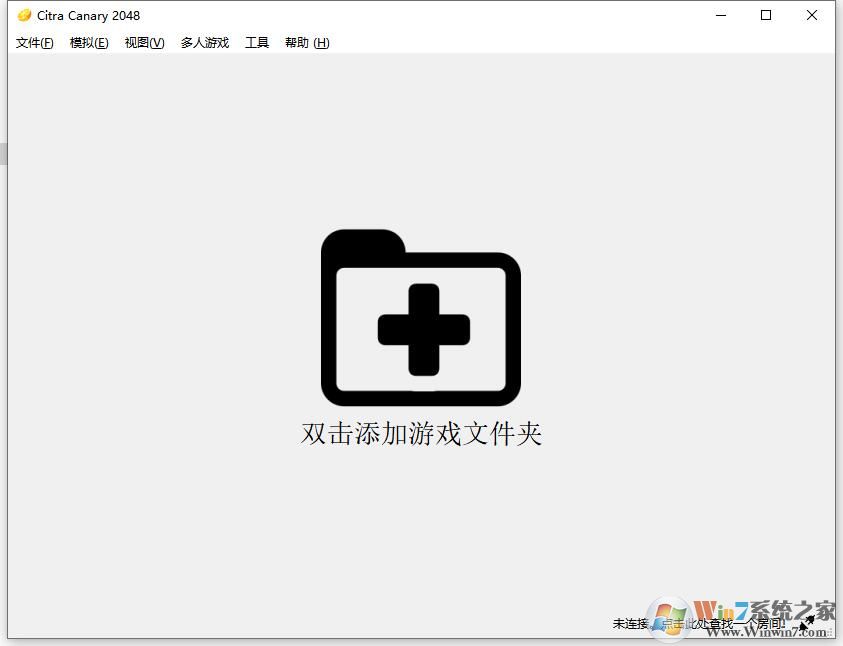The width and height of the screenshot is (843, 646).
Task: Open the 模拟(E) menu
Action: 89,43
